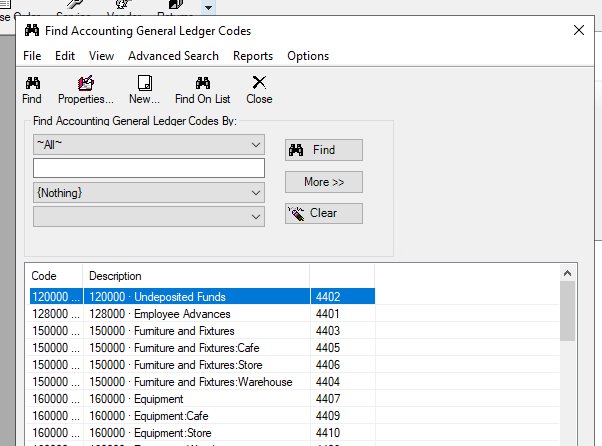Image resolution: width=602 pixels, height=446 pixels.
Task: Open the View menu
Action: click(x=101, y=56)
